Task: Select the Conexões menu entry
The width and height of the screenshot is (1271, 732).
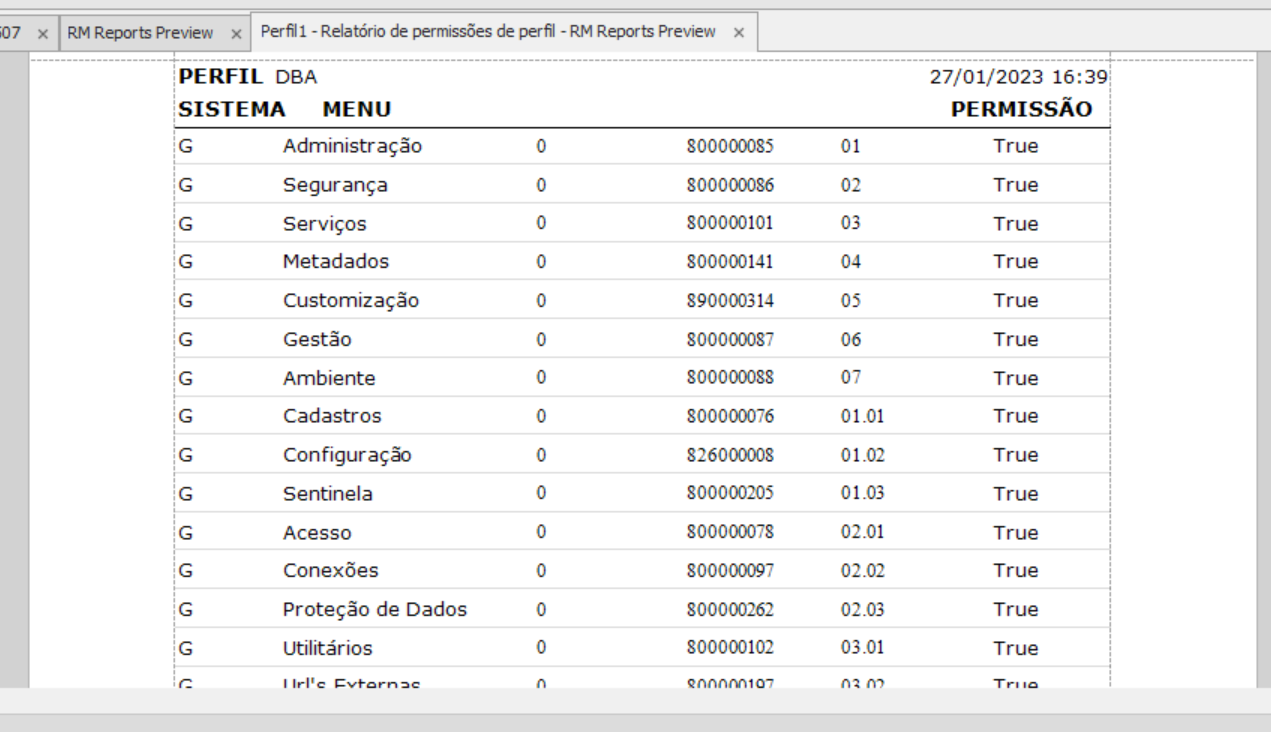Action: pos(331,571)
